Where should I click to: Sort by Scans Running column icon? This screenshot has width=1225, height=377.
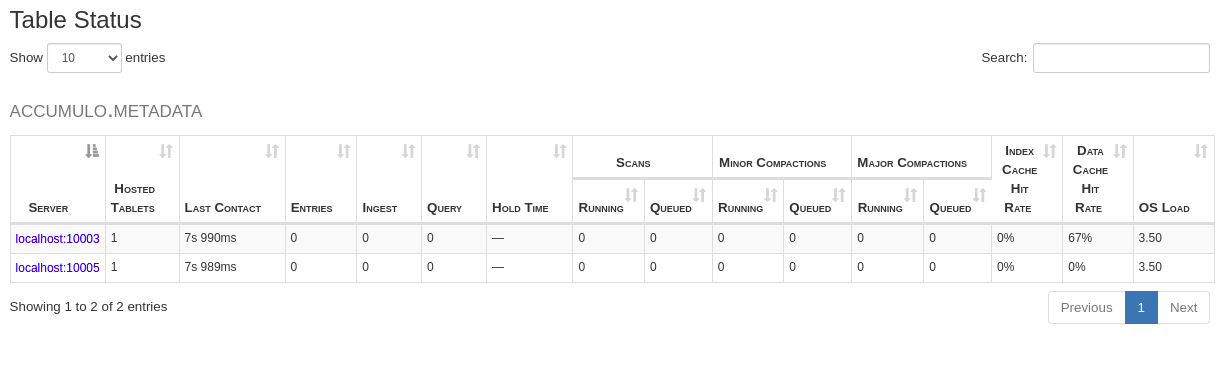tap(631, 195)
